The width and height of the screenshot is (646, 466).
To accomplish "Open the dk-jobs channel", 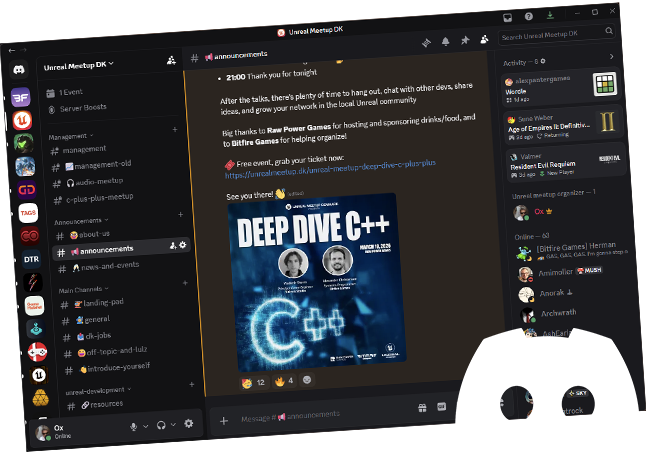I will pyautogui.click(x=127, y=335).
